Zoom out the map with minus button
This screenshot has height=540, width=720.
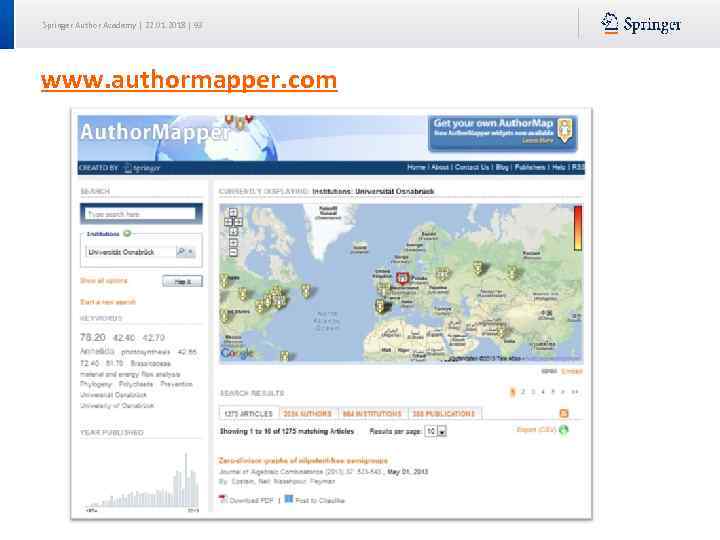pos(233,252)
